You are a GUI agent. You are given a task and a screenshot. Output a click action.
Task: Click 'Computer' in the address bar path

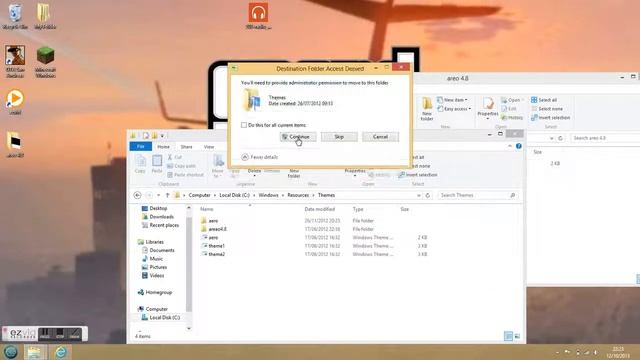[199, 196]
